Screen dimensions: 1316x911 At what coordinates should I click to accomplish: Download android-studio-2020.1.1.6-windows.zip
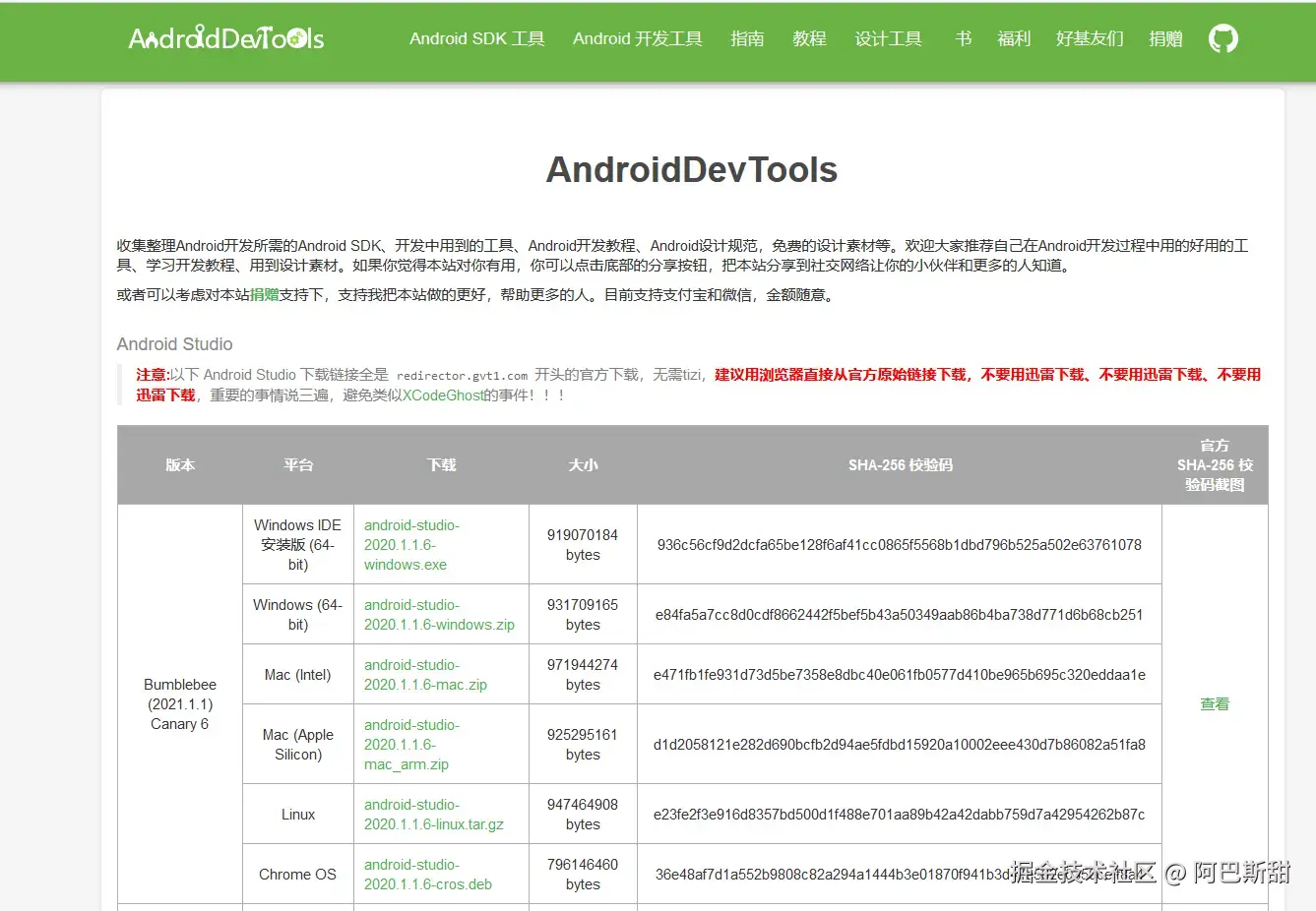pyautogui.click(x=439, y=615)
